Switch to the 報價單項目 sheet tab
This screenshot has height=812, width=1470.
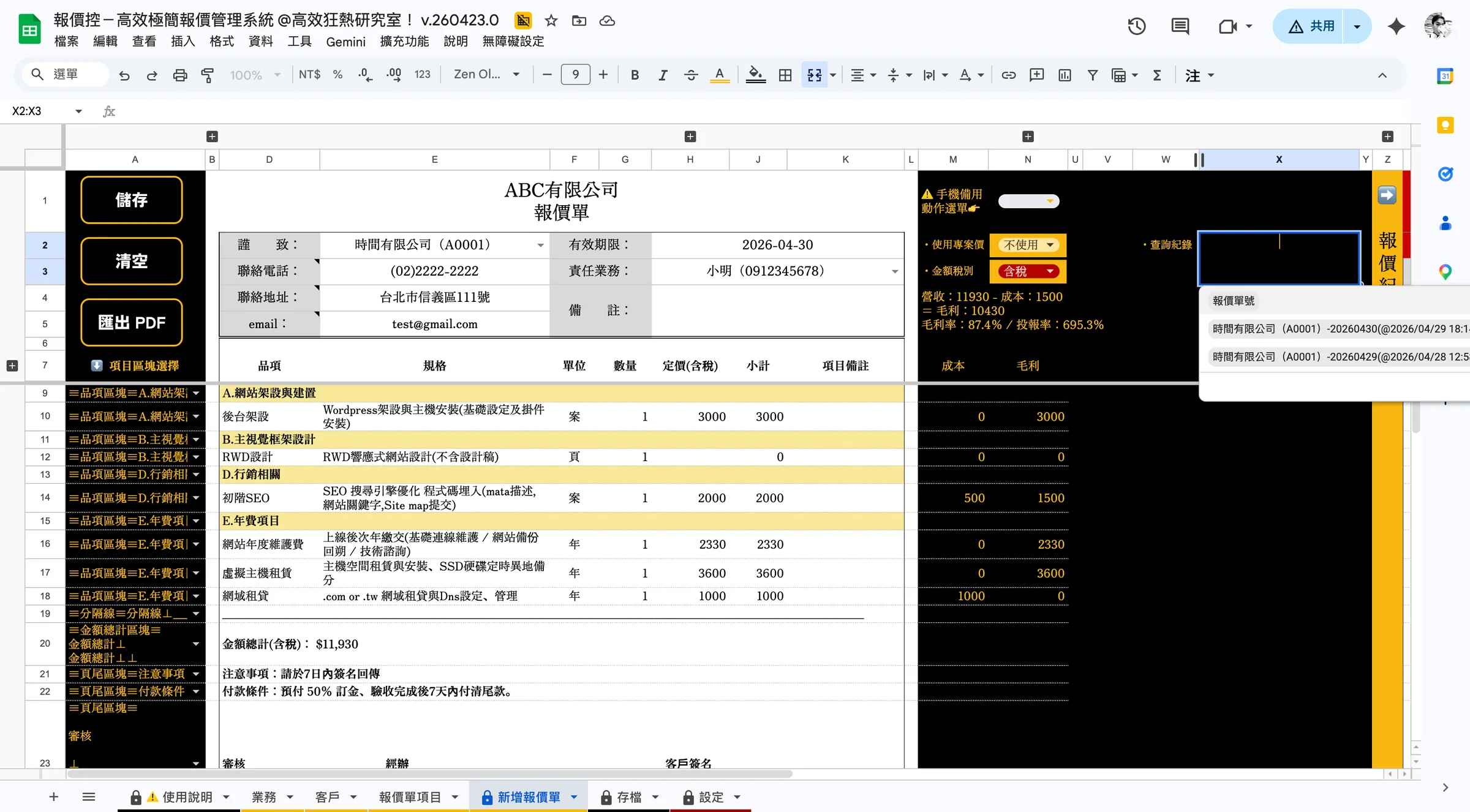[410, 797]
